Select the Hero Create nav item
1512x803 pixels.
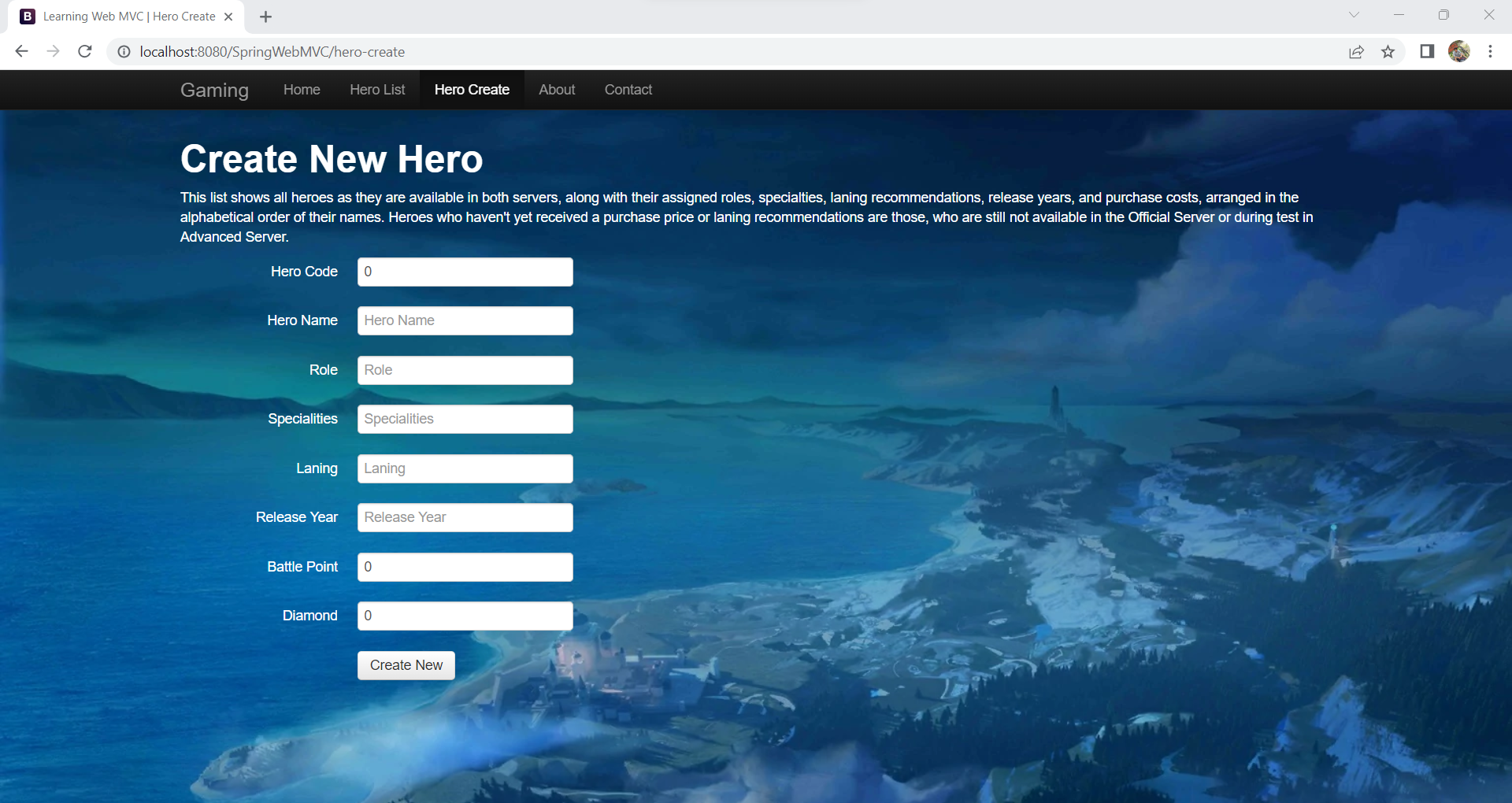(x=472, y=90)
